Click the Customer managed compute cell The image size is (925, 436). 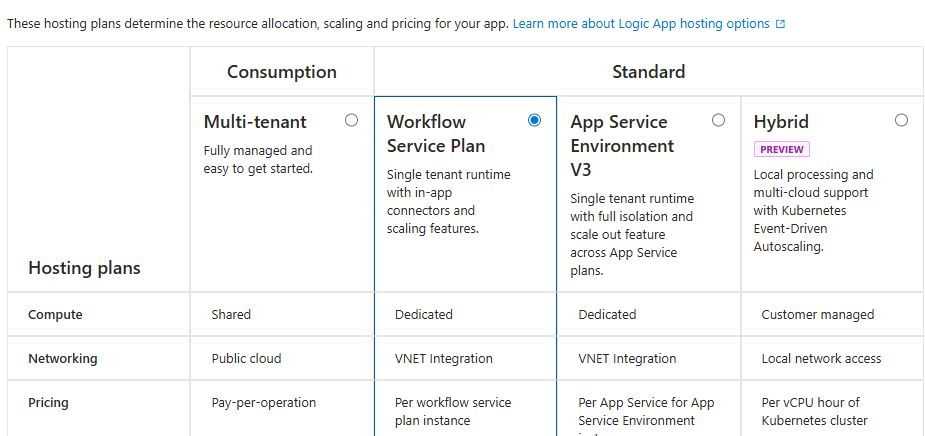tap(817, 315)
